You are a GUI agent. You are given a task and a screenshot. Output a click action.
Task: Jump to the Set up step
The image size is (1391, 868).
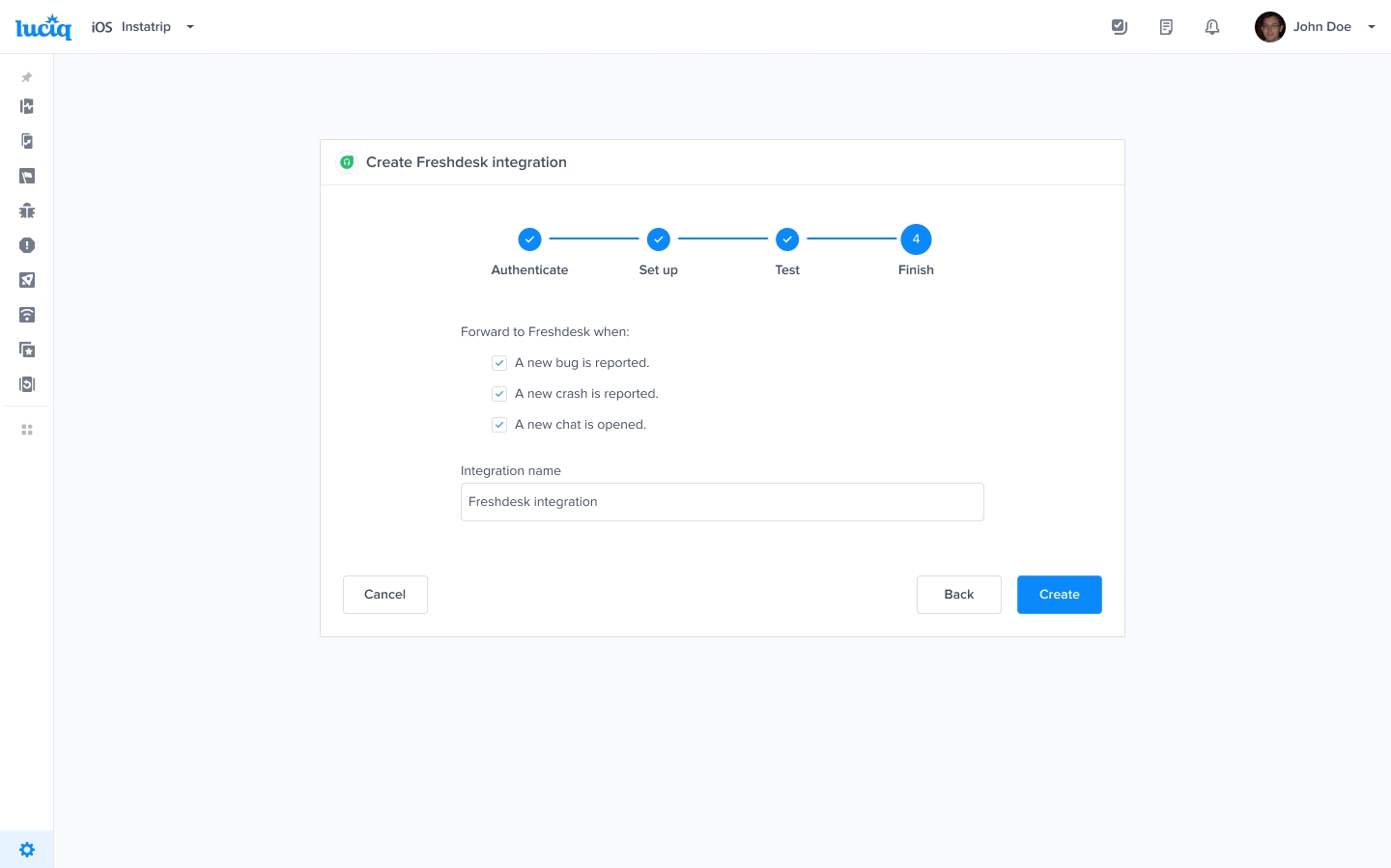658,239
